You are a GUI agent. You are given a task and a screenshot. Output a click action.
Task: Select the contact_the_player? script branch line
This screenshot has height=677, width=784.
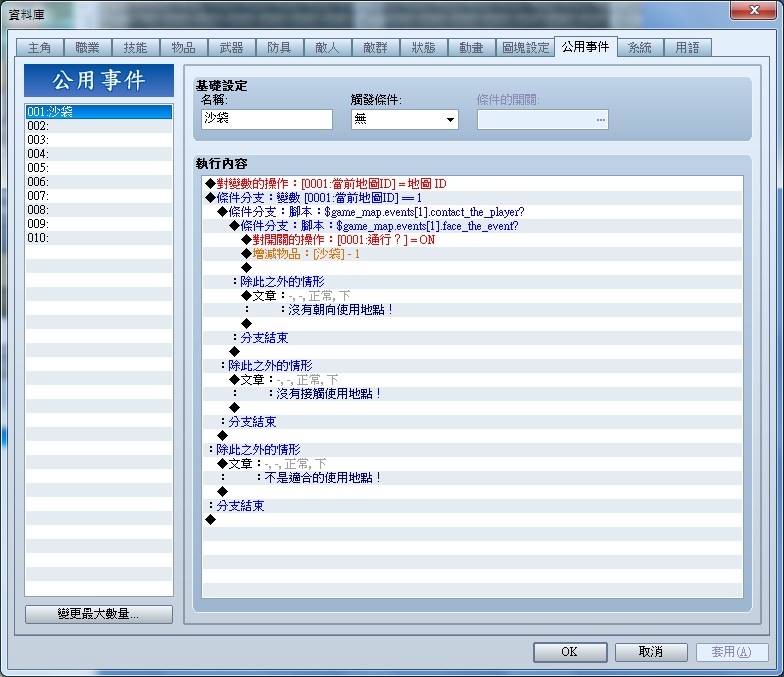click(x=472, y=212)
